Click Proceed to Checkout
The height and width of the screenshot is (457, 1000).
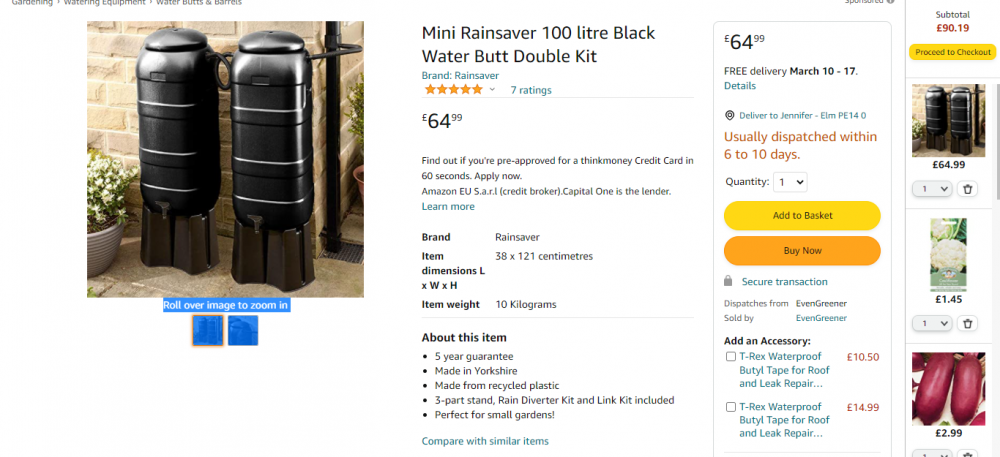(953, 52)
